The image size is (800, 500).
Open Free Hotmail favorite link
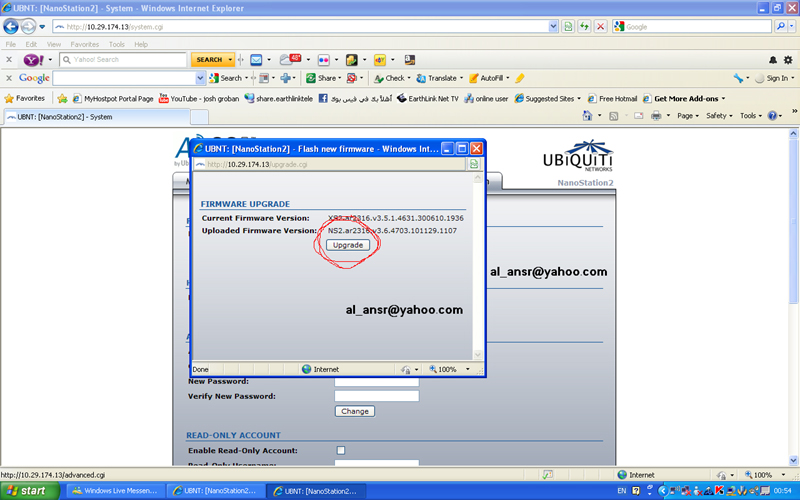612,98
